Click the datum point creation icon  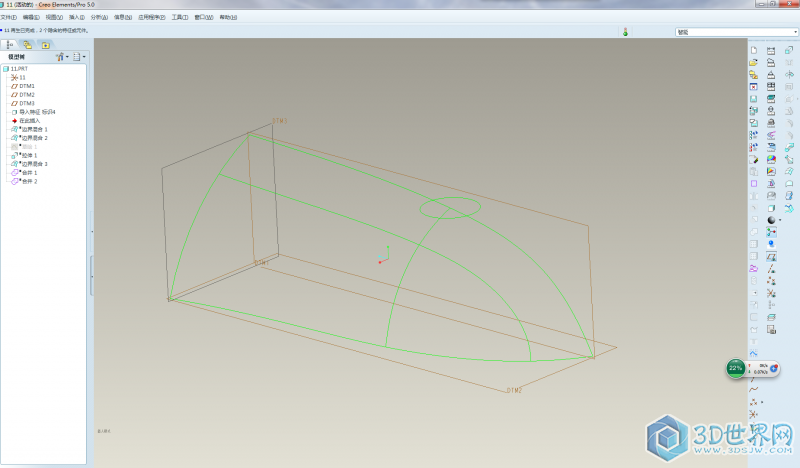coord(754,403)
